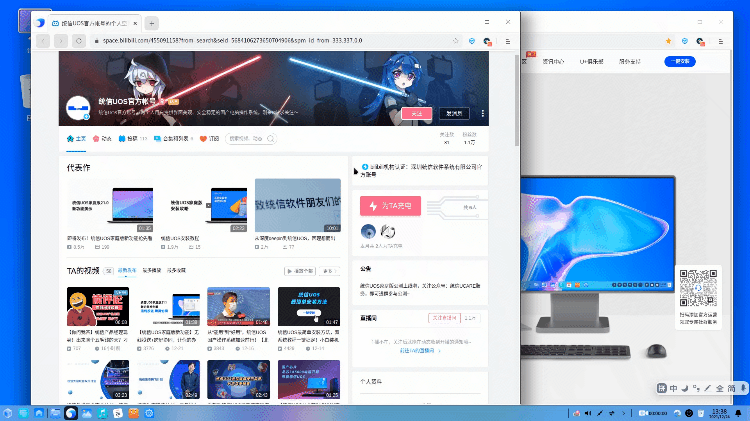
Task: Click the 关注数 following count
Action: tap(447, 139)
